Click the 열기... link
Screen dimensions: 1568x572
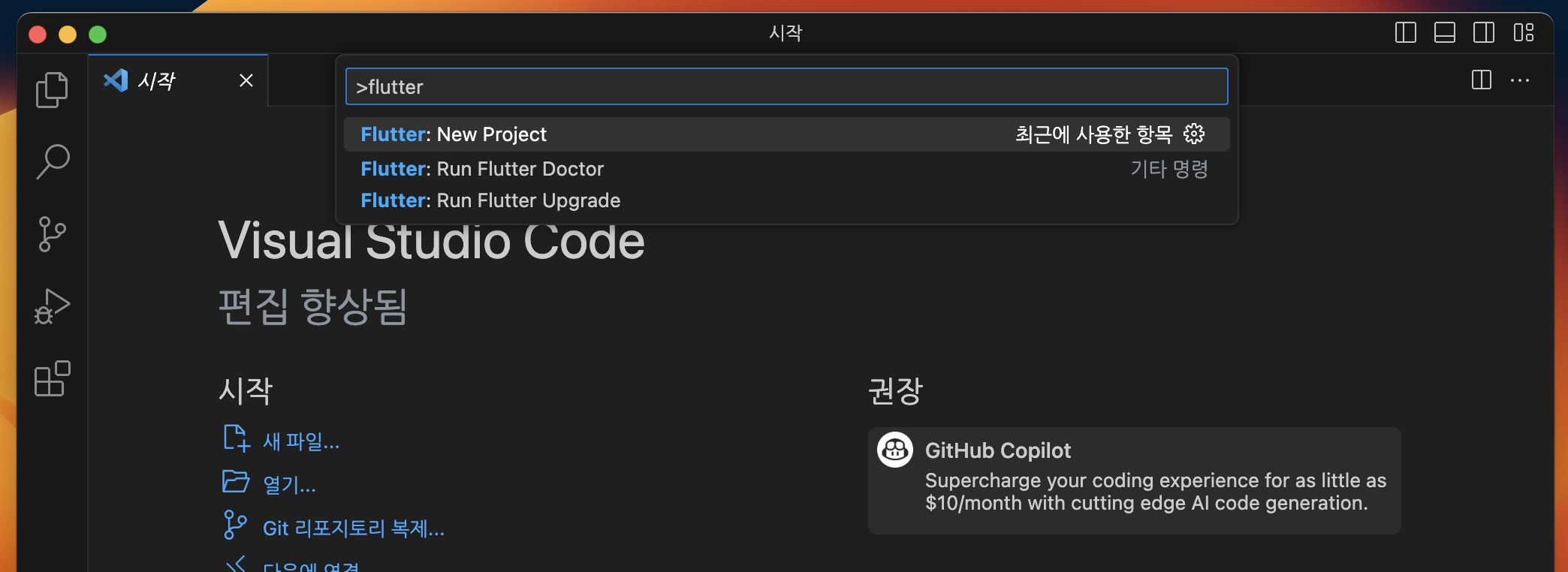[289, 485]
